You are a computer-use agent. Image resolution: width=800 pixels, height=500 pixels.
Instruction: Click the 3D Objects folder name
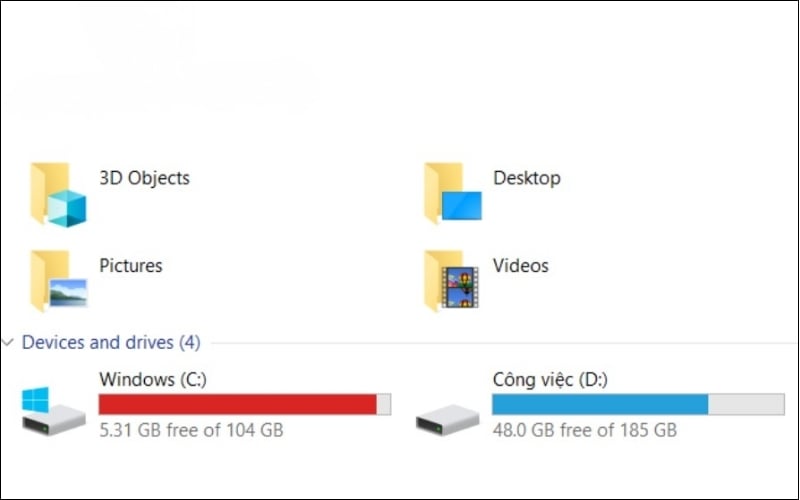coord(144,179)
